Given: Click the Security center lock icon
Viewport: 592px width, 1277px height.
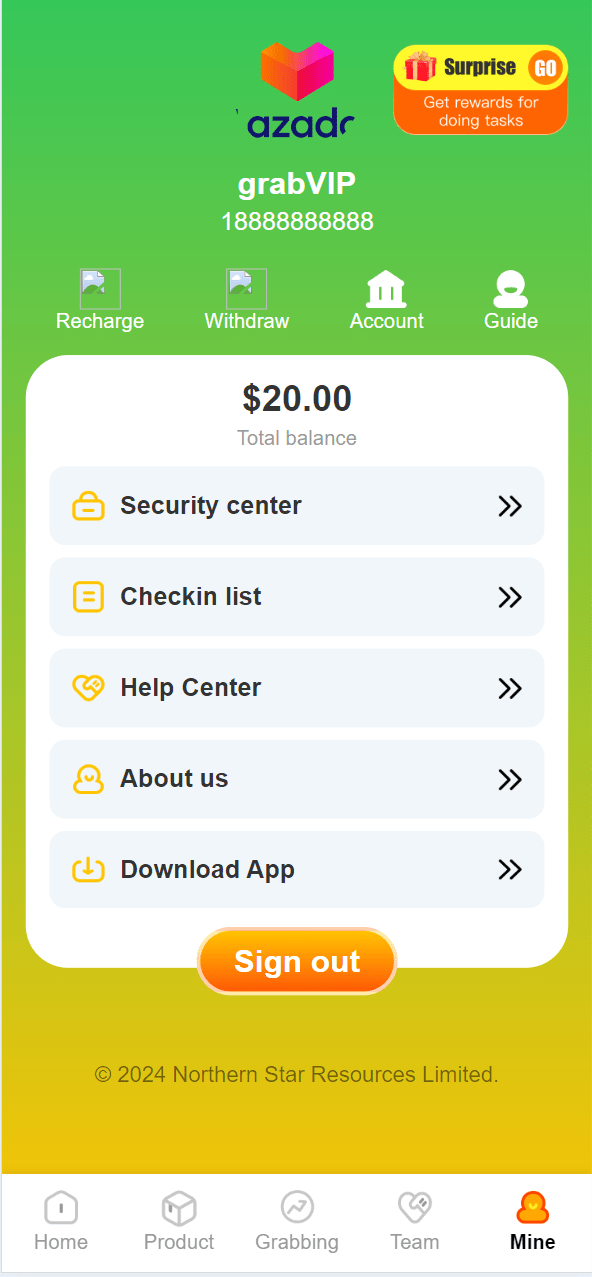Looking at the screenshot, I should point(88,506).
